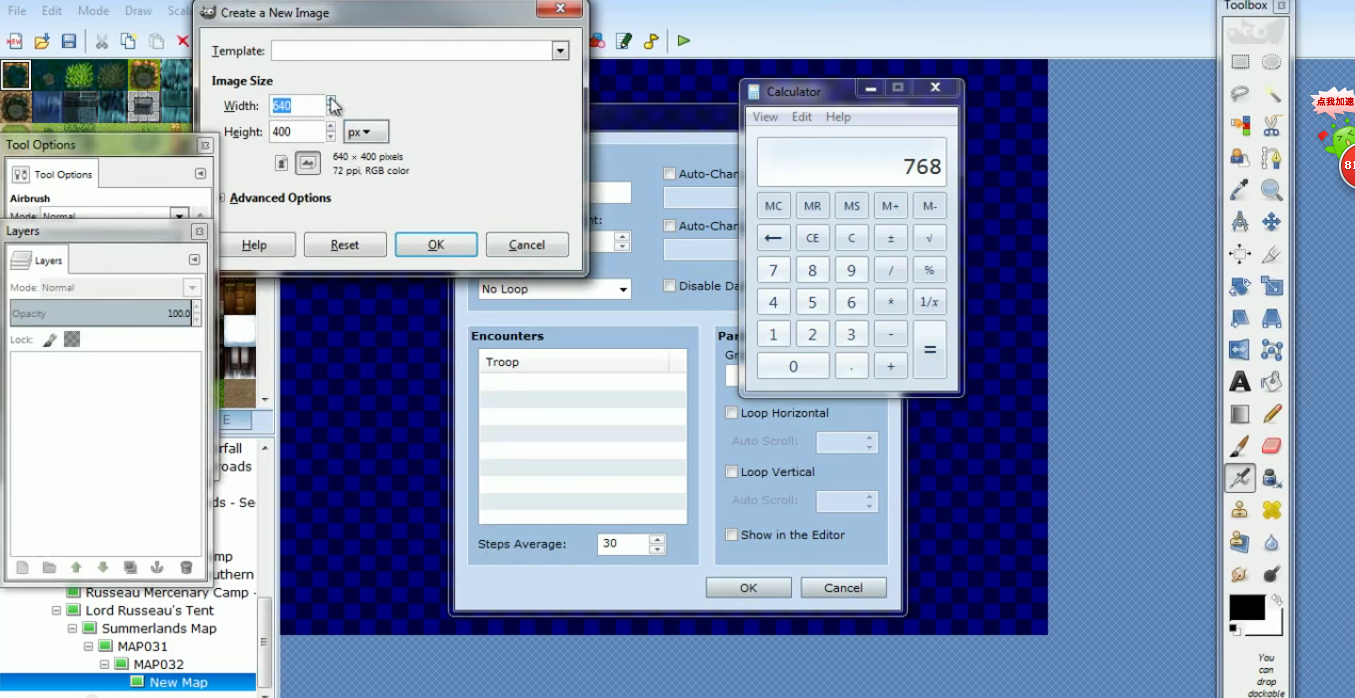Click OK in Create a New Image dialog
Viewport: 1355px width, 698px height.
[436, 245]
